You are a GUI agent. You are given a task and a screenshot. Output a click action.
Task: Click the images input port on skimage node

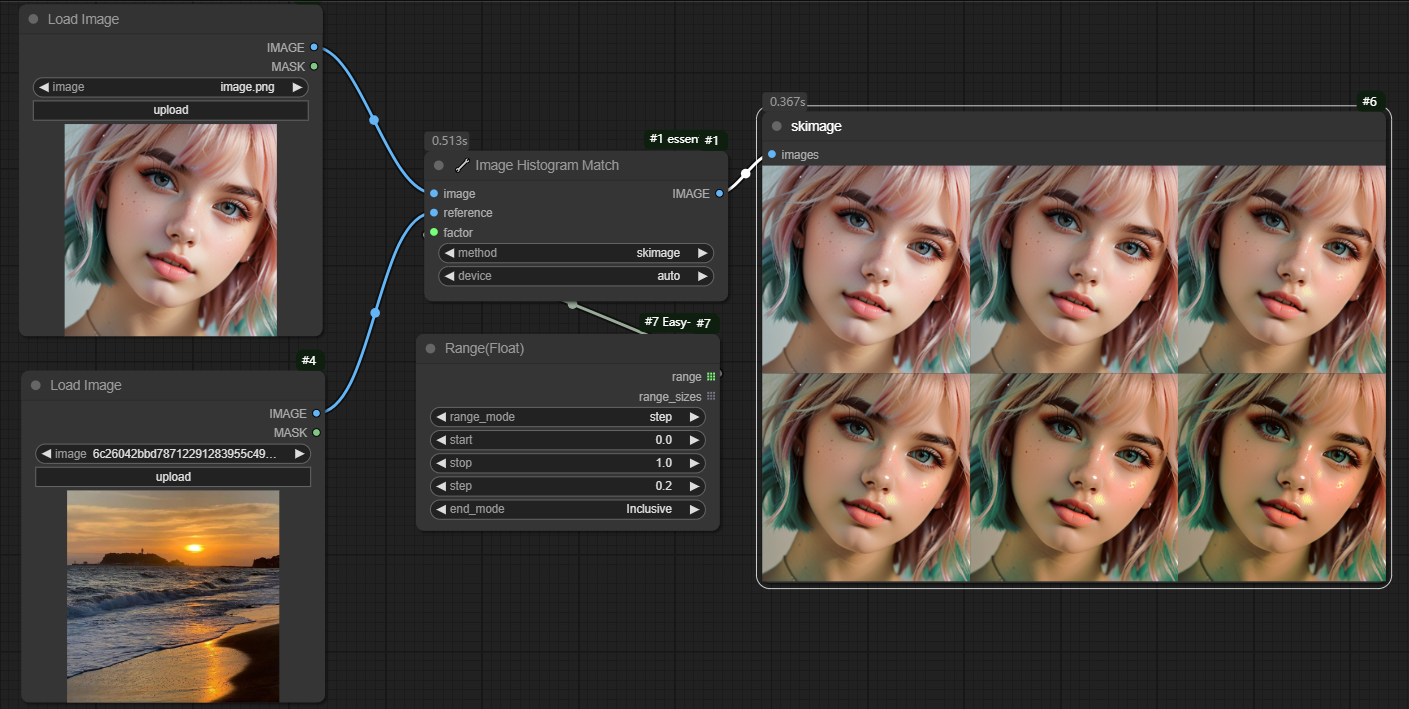[772, 155]
